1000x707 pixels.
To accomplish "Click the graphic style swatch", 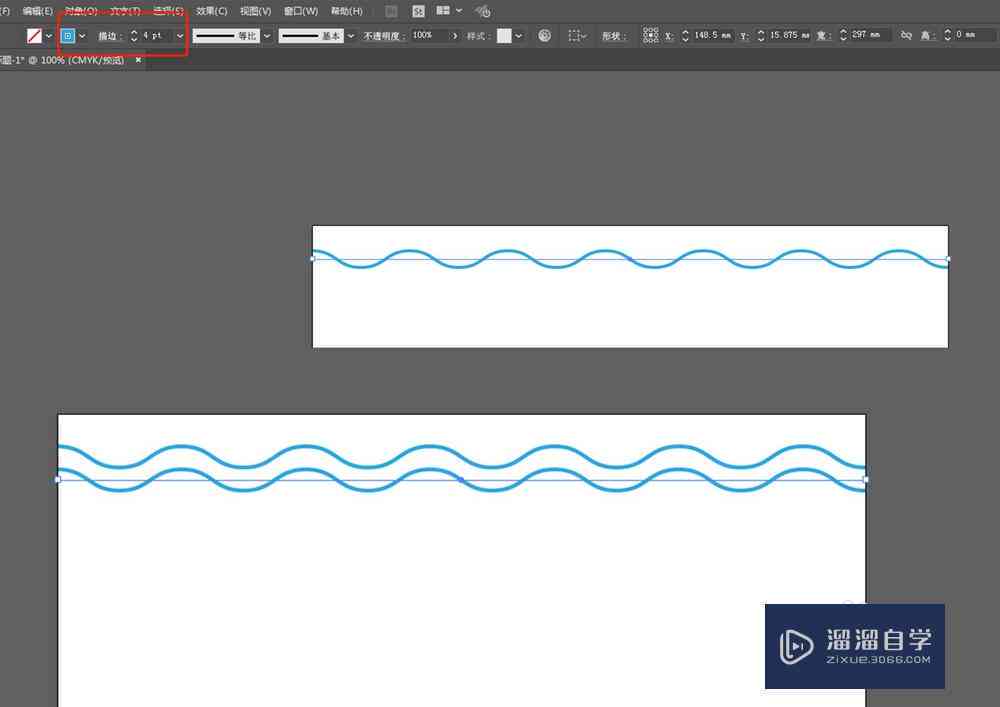I will (x=504, y=36).
